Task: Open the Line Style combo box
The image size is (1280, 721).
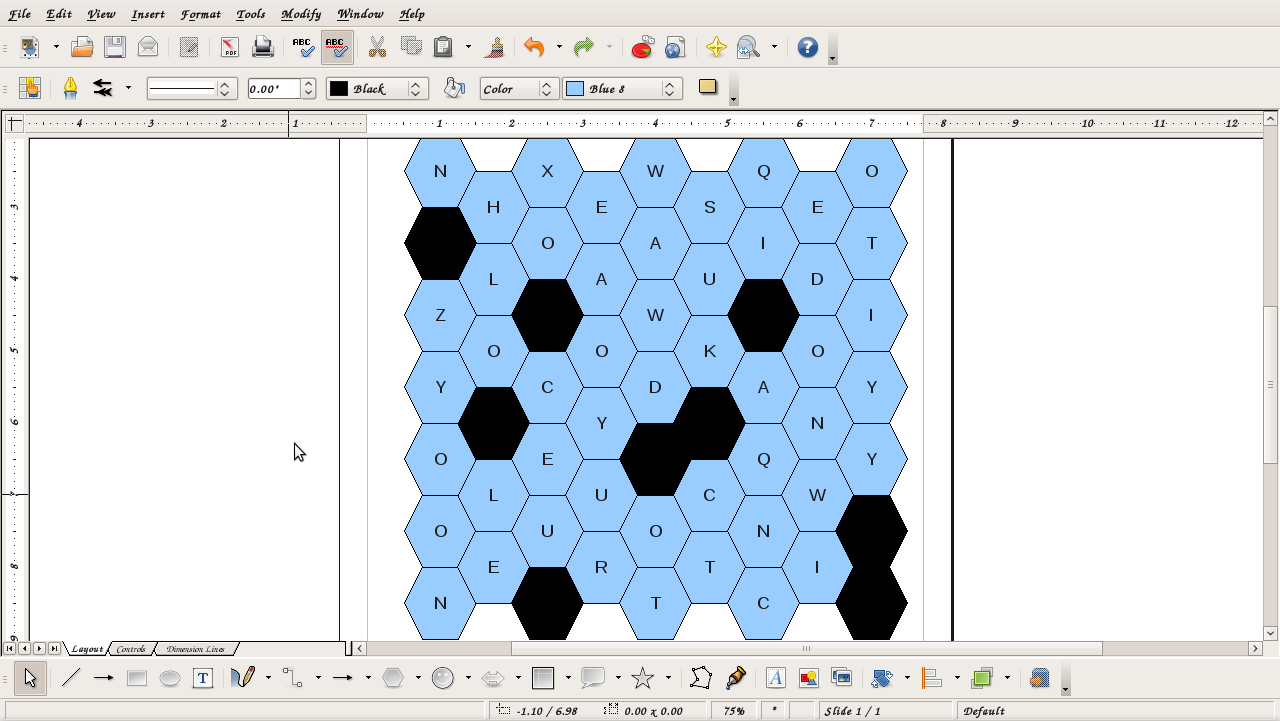Action: pyautogui.click(x=191, y=88)
